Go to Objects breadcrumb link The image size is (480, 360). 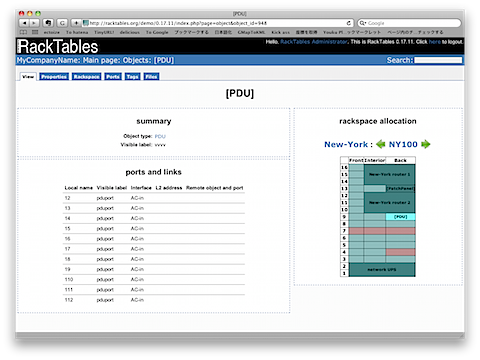pyautogui.click(x=137, y=60)
